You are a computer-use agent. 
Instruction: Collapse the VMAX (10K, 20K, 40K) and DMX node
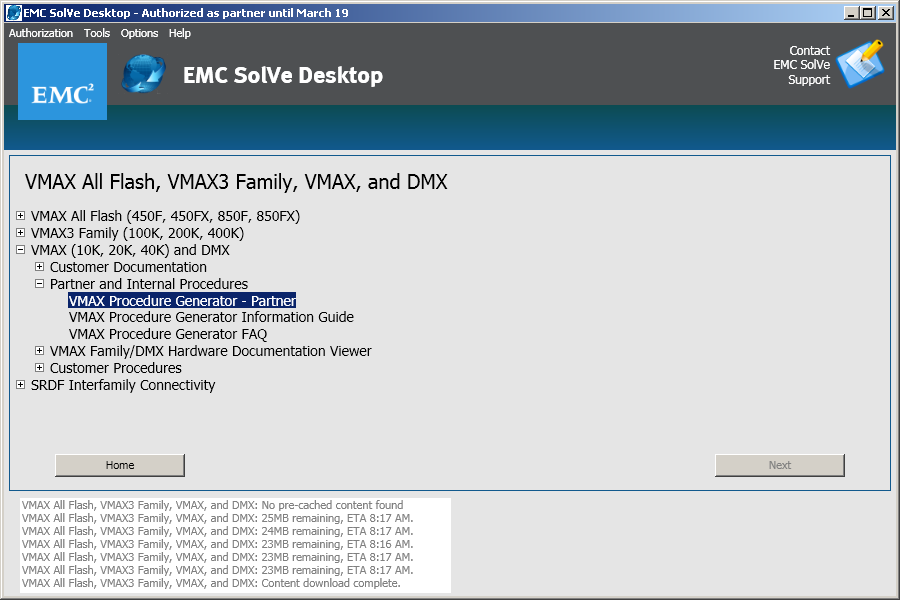[21, 250]
